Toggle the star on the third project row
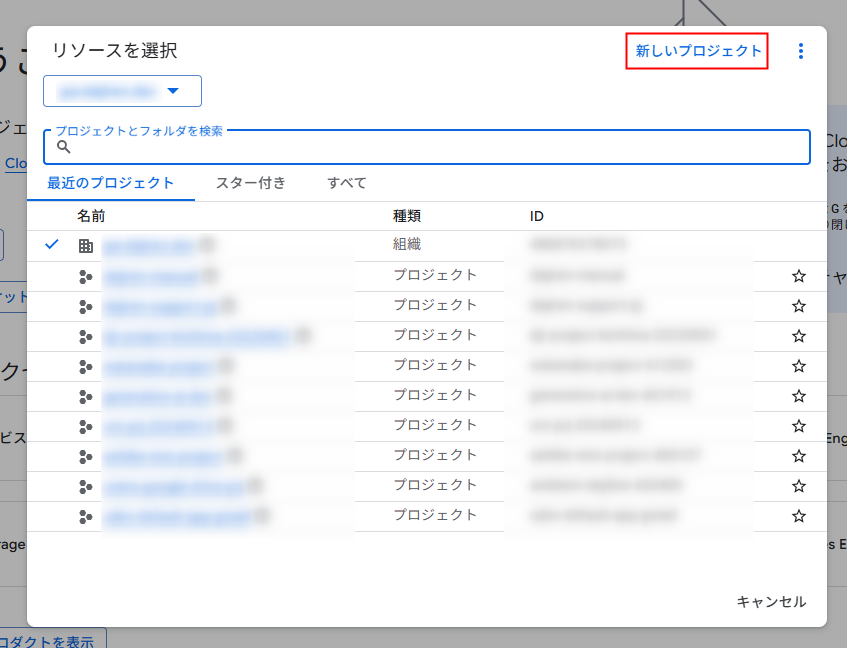Image resolution: width=847 pixels, height=648 pixels. (x=798, y=336)
